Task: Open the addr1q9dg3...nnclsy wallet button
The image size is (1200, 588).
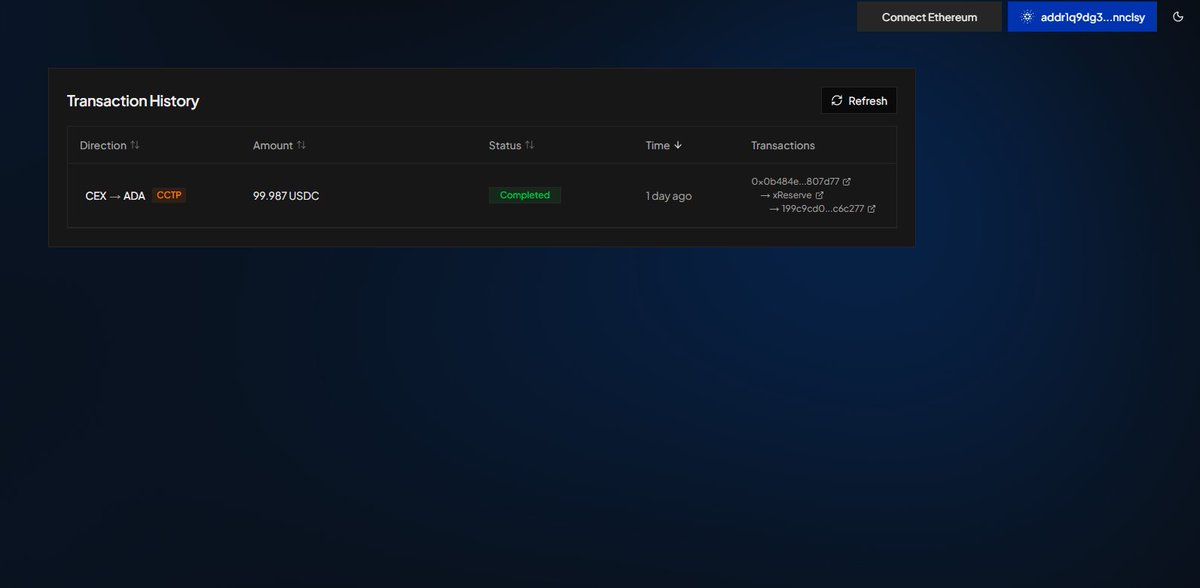Action: (1082, 17)
